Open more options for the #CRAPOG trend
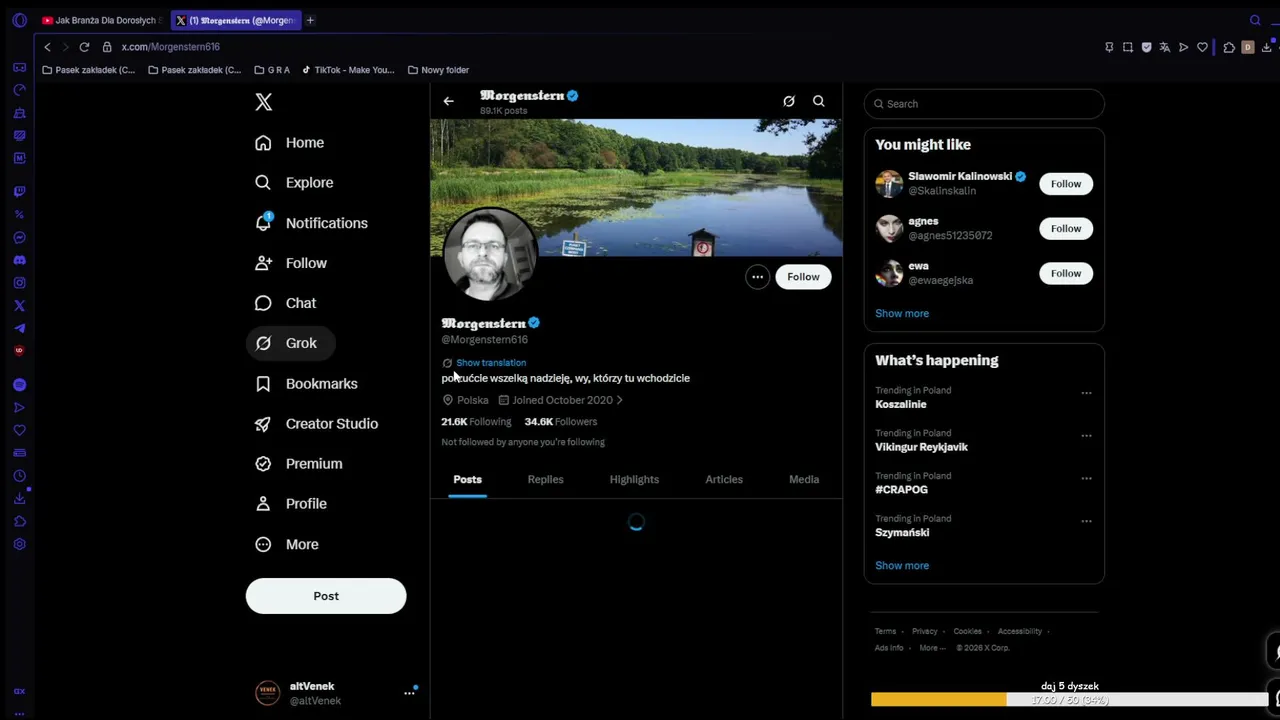Viewport: 1280px width, 720px height. click(x=1086, y=478)
